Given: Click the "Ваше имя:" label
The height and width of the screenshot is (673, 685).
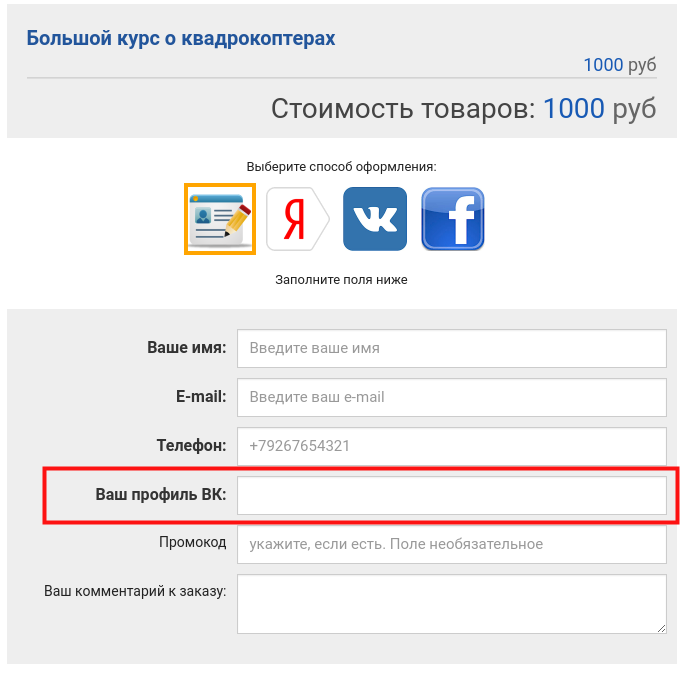Looking at the screenshot, I should (187, 348).
